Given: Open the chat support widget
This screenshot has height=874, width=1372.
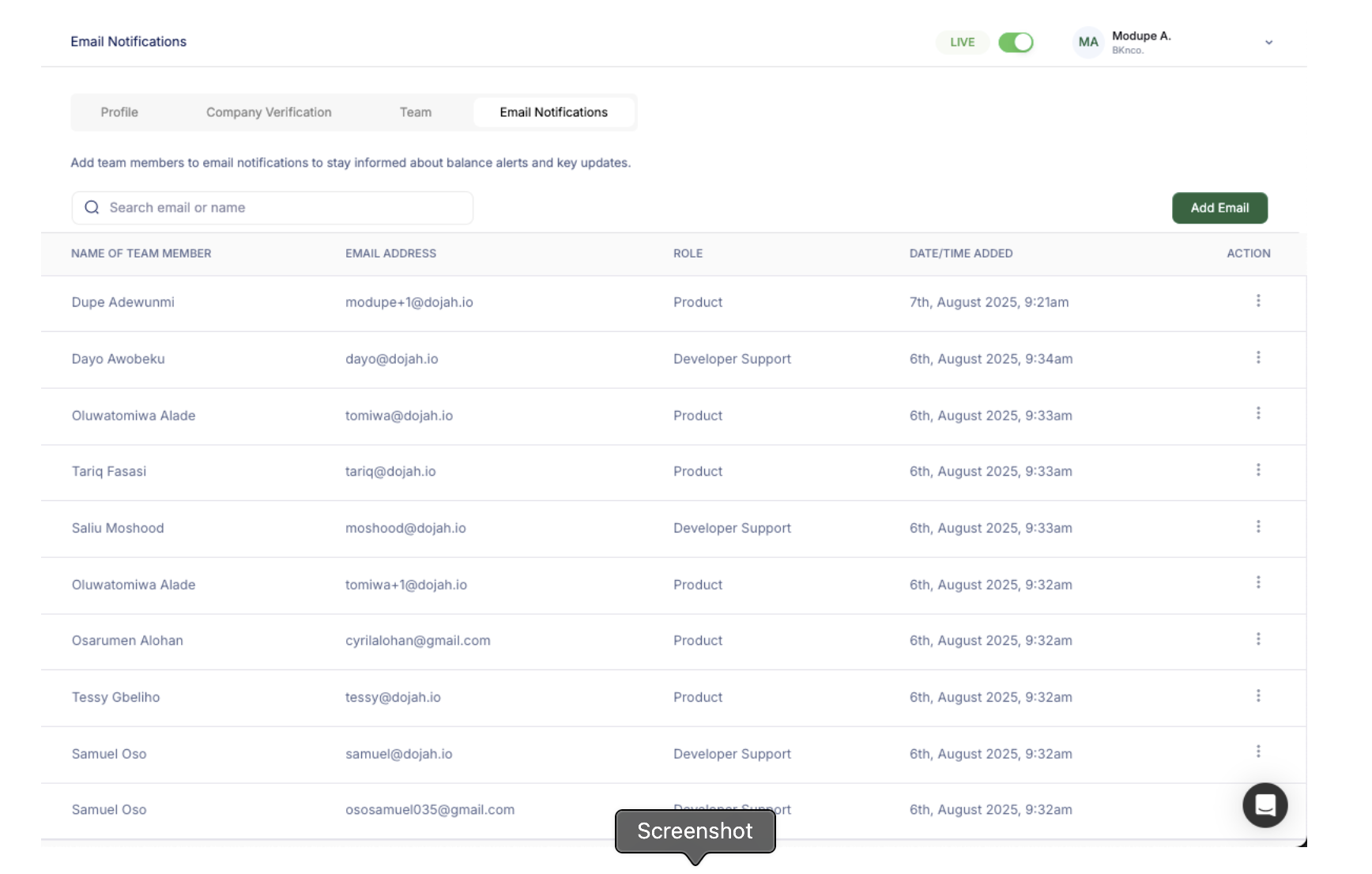Looking at the screenshot, I should (x=1265, y=805).
